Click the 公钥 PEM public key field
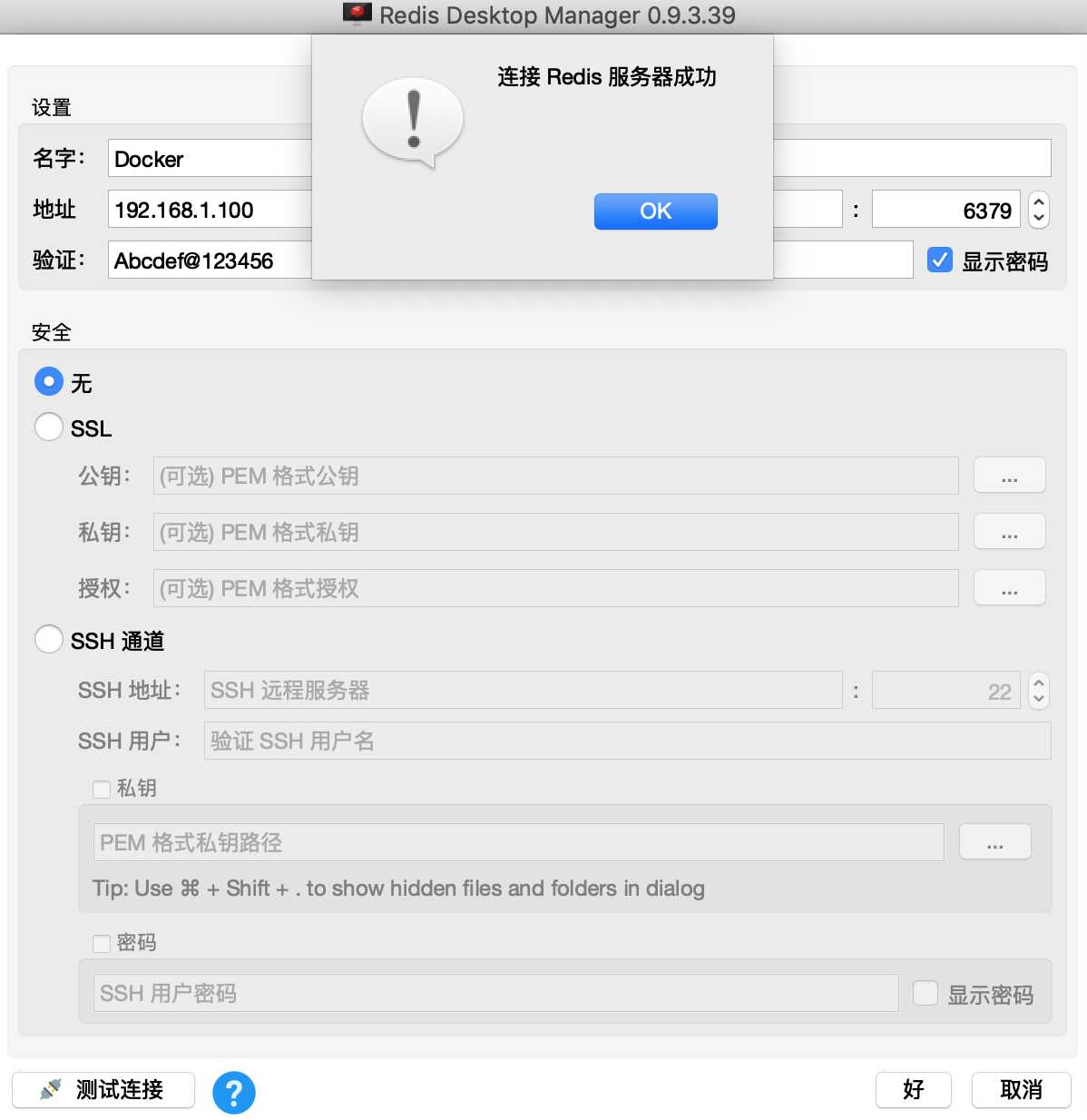Image resolution: width=1087 pixels, height=1120 pixels. click(x=555, y=476)
